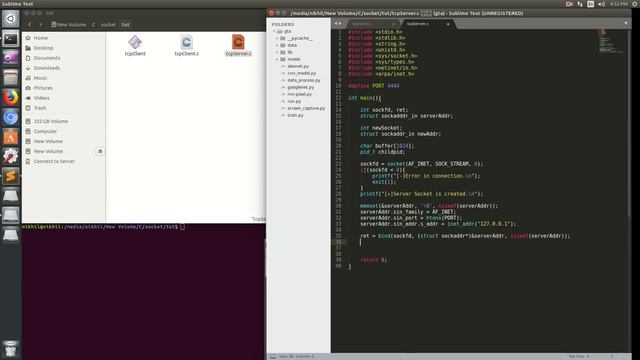
Task: Click the Sublime editor vertical scrollbar
Action: tap(629, 122)
